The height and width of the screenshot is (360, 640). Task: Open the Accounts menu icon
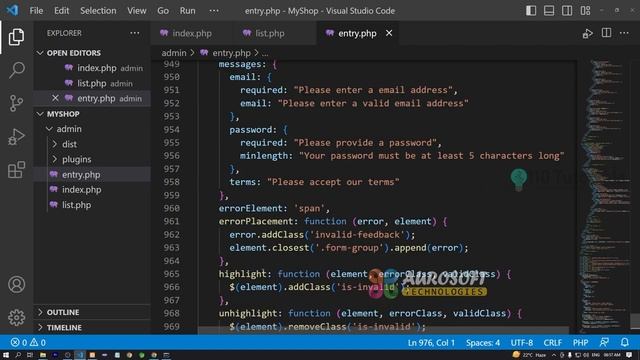tap(16, 284)
